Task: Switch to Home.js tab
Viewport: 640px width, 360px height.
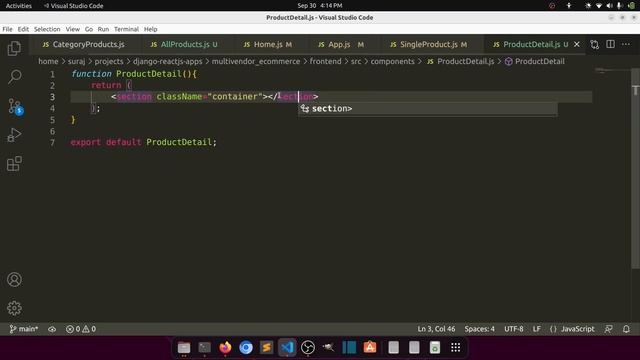Action: tap(268, 44)
